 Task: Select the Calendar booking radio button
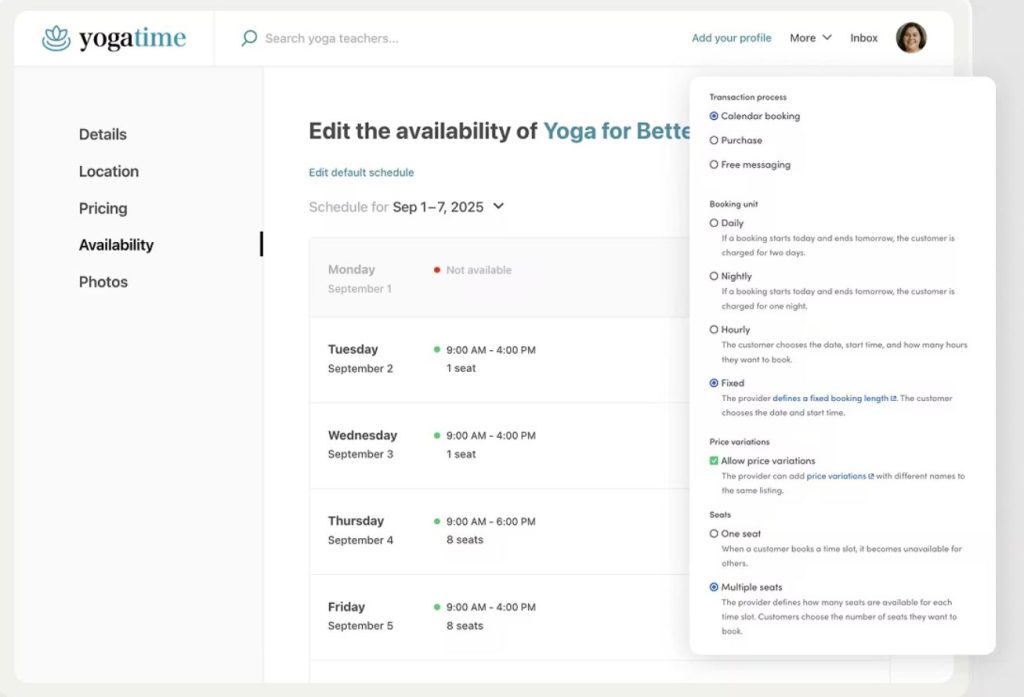[714, 116]
